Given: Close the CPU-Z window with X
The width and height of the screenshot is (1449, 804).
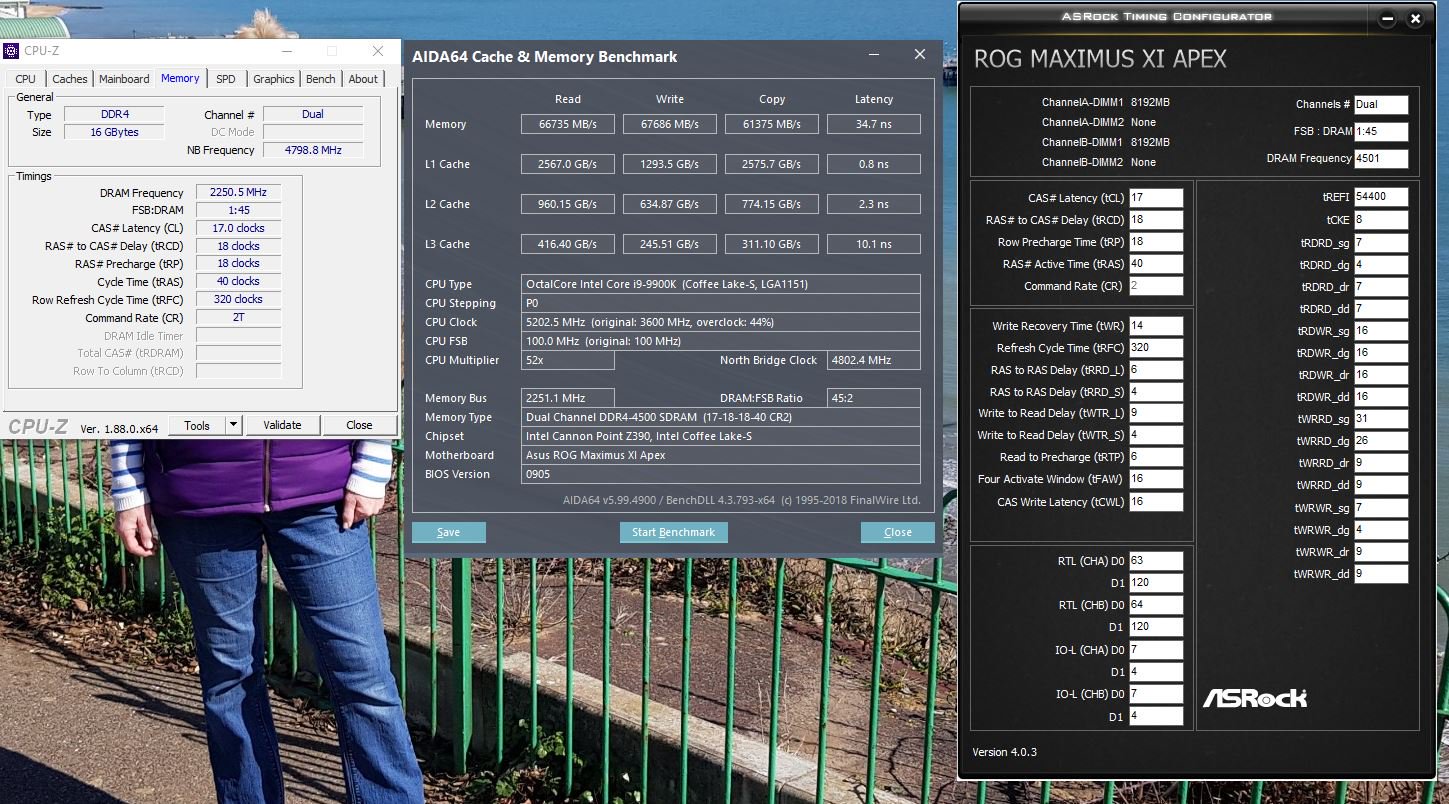Looking at the screenshot, I should coord(377,51).
